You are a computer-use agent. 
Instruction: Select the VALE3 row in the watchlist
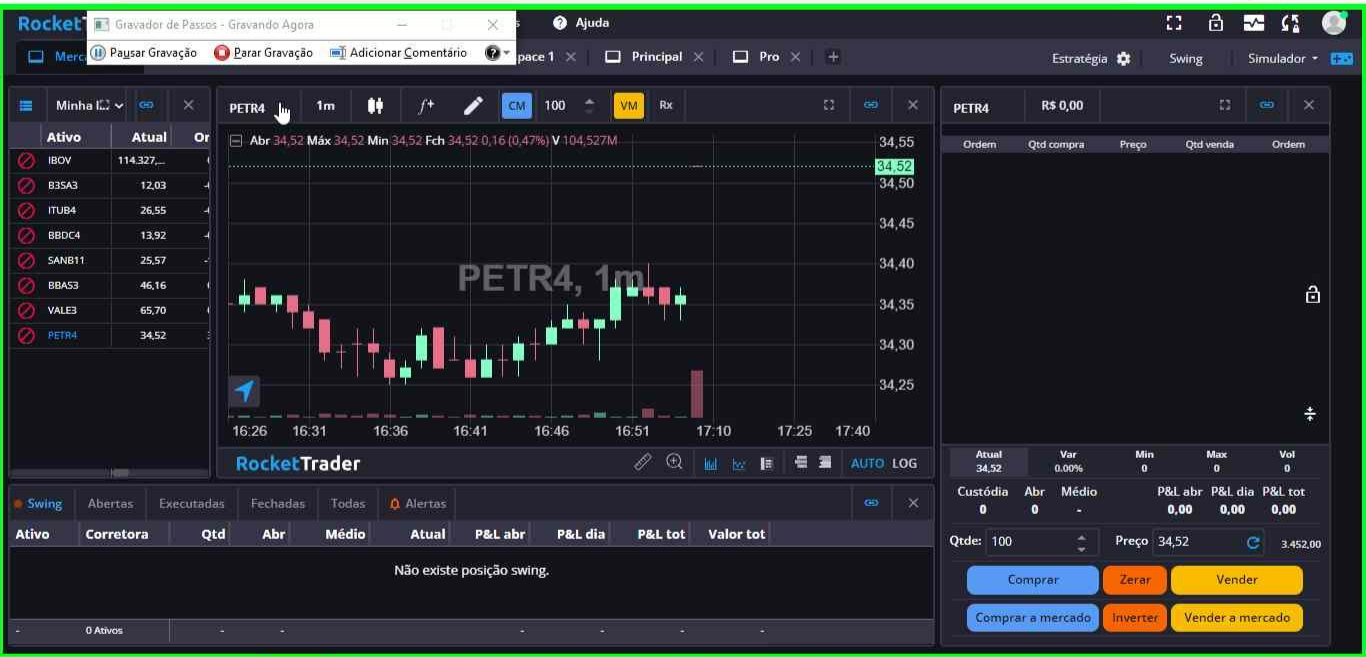pos(110,310)
